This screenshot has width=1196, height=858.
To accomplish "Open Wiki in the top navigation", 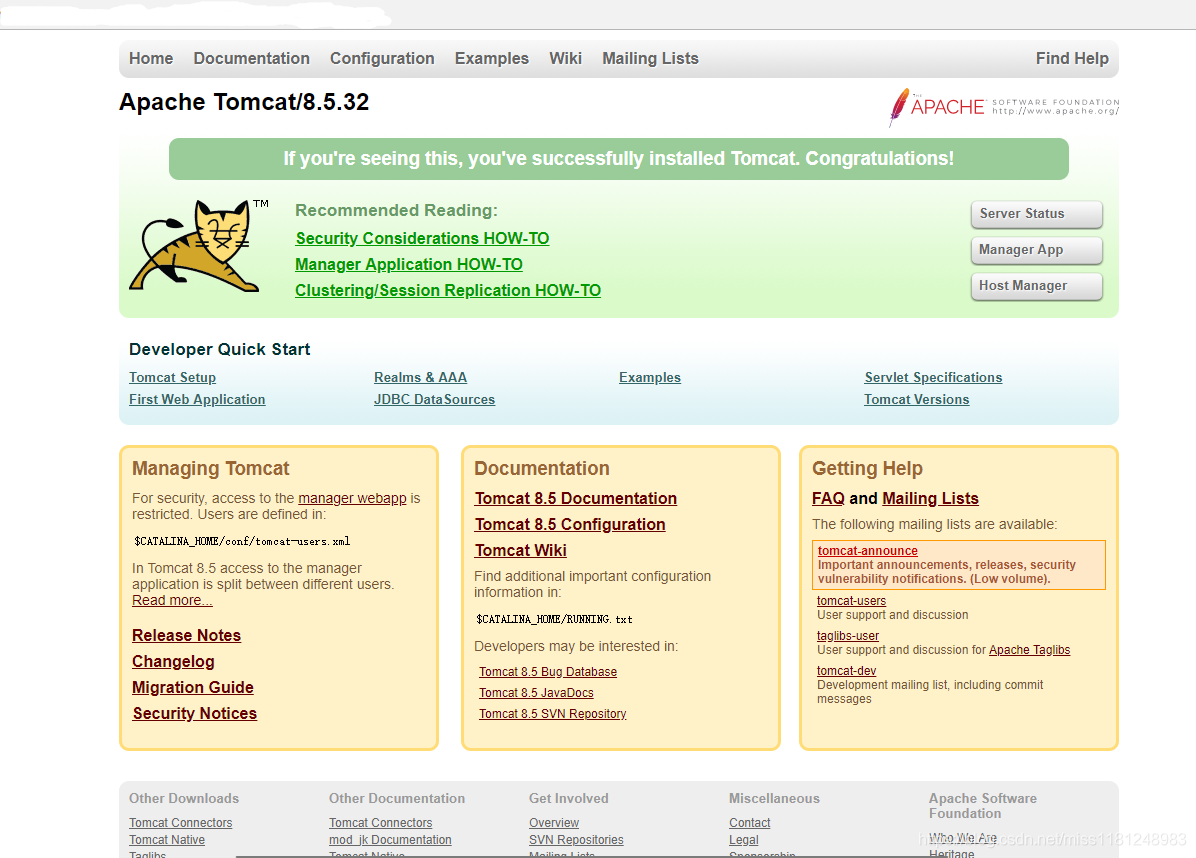I will coord(565,59).
